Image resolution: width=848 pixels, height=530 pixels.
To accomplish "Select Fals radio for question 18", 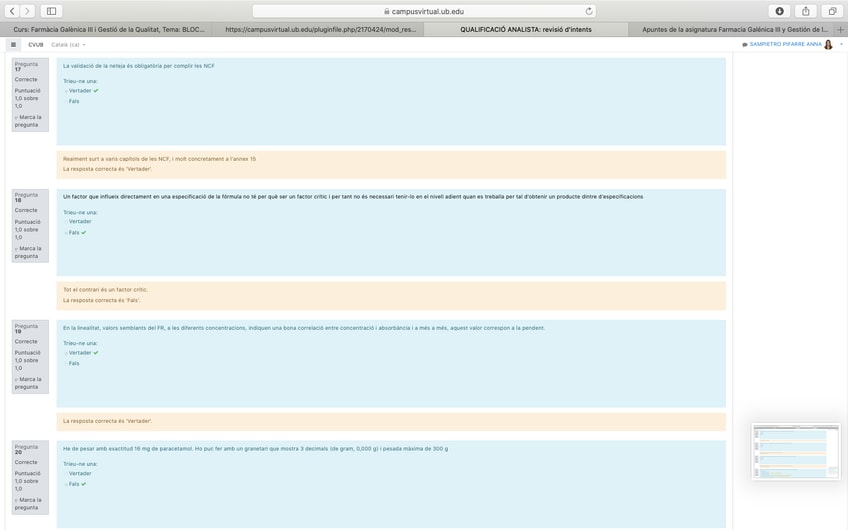I will point(66,233).
